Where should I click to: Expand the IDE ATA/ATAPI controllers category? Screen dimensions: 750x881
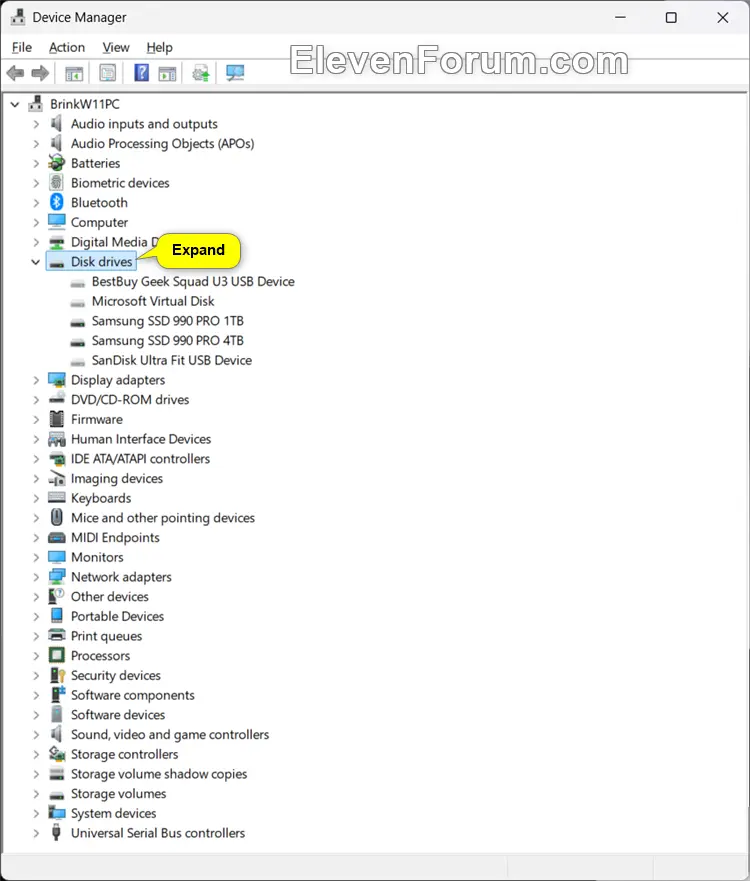[x=36, y=459]
